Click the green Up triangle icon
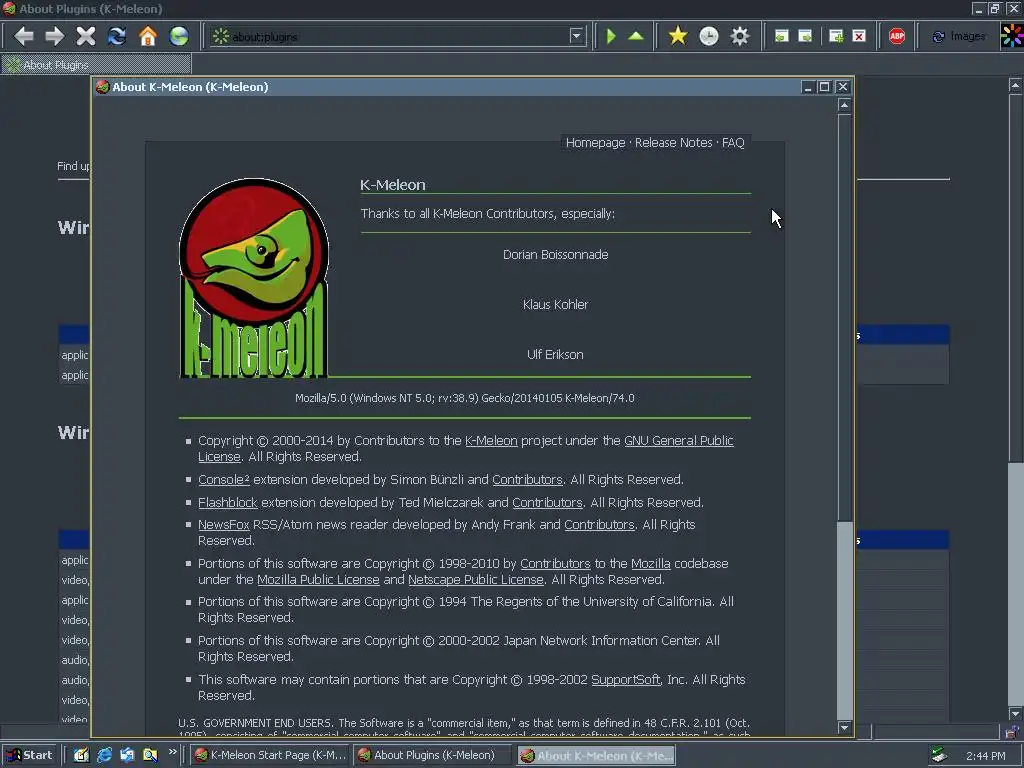The image size is (1024, 768). (x=635, y=36)
